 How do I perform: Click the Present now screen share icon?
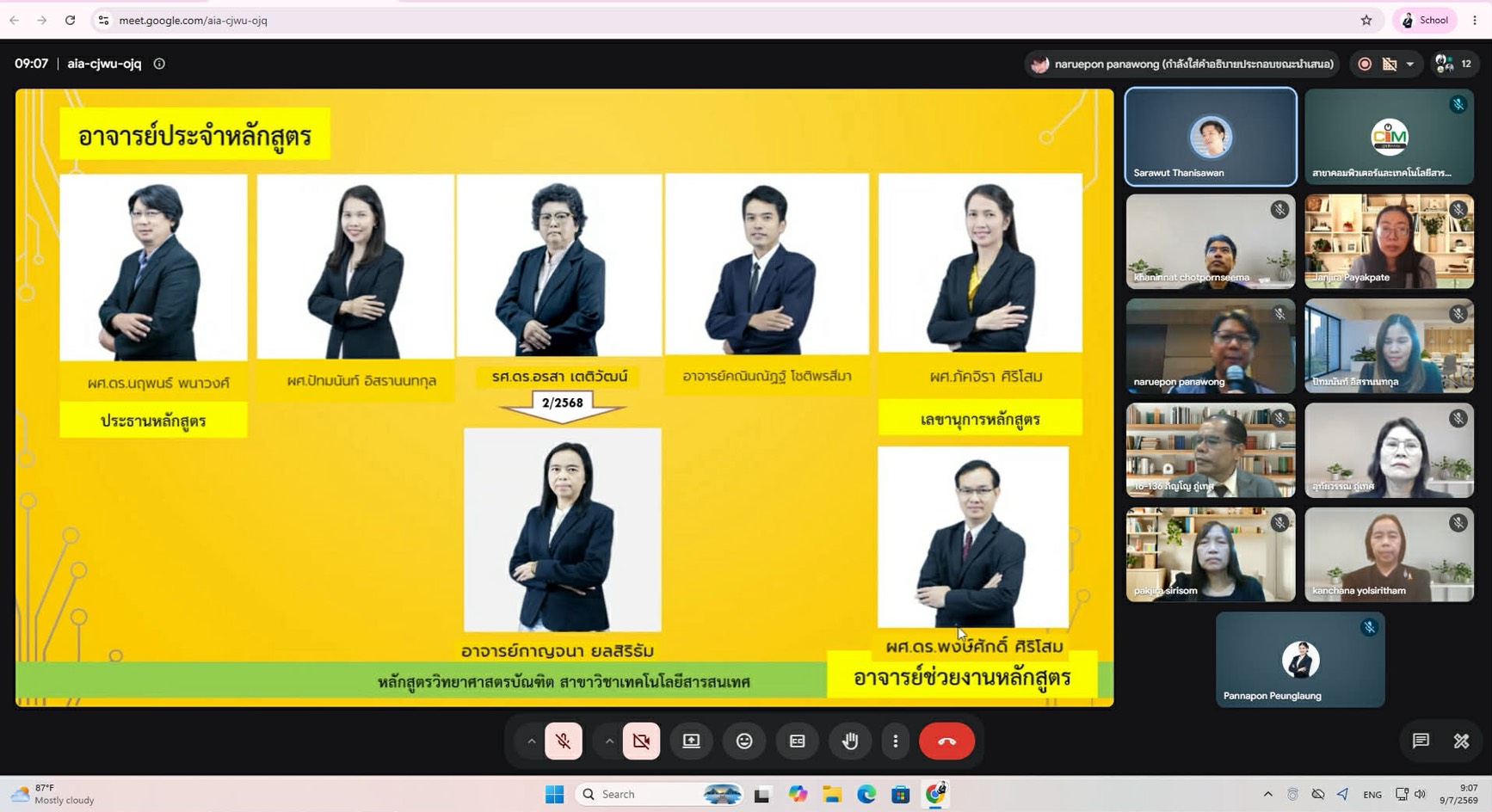[x=691, y=741]
